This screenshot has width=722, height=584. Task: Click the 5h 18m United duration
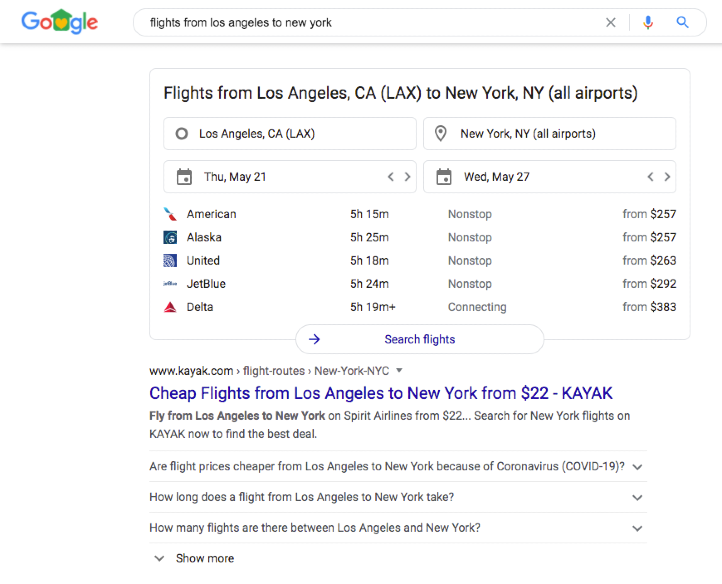(x=369, y=261)
